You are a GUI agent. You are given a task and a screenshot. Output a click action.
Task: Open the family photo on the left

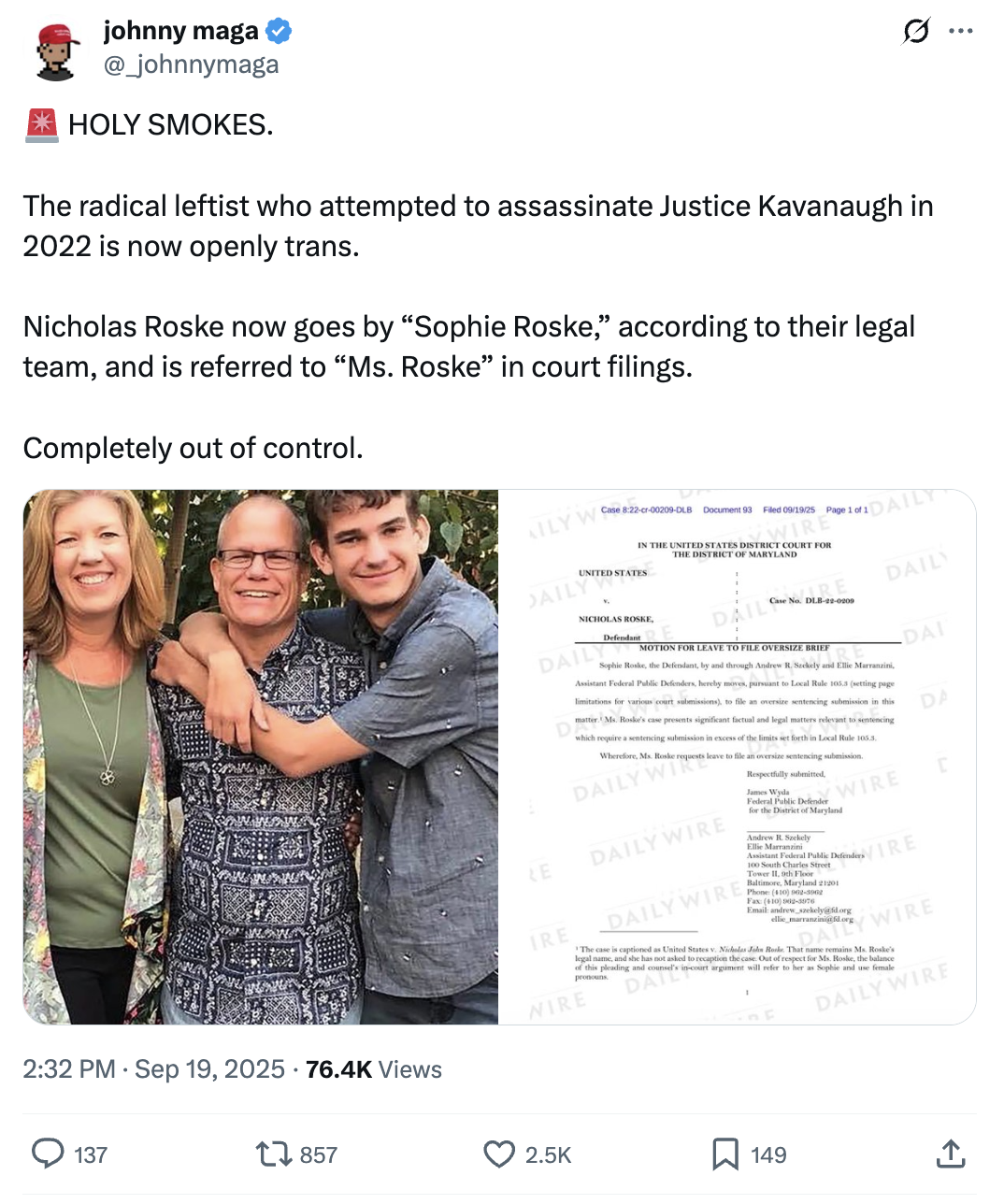point(260,756)
